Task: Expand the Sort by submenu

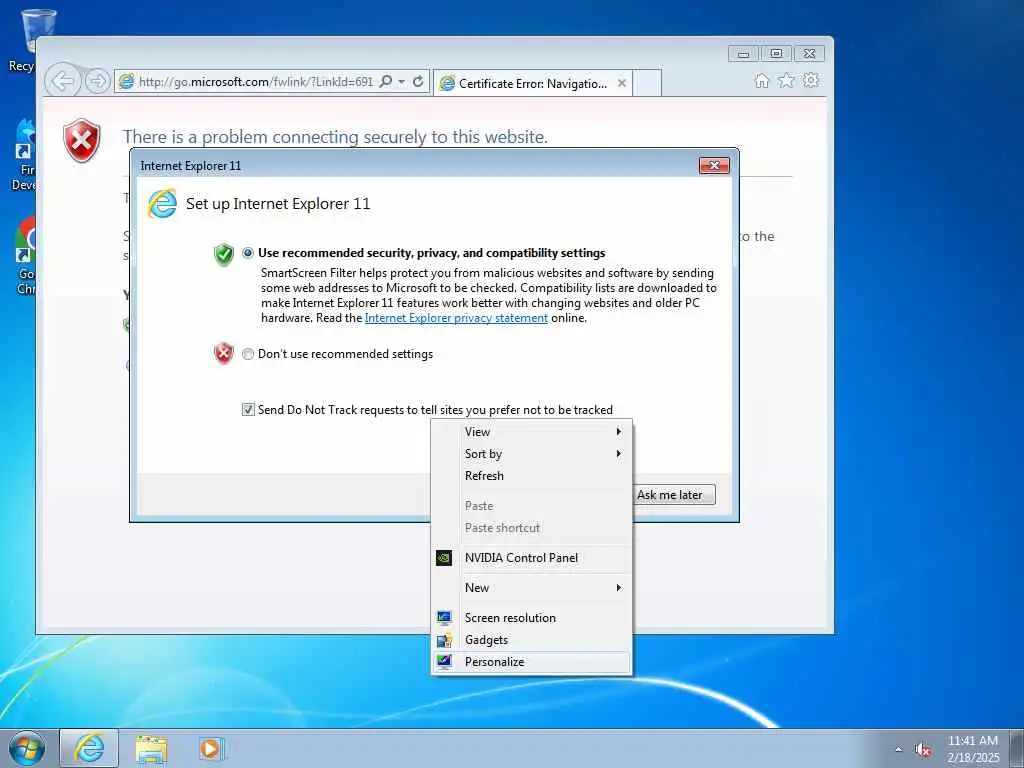Action: 531,454
